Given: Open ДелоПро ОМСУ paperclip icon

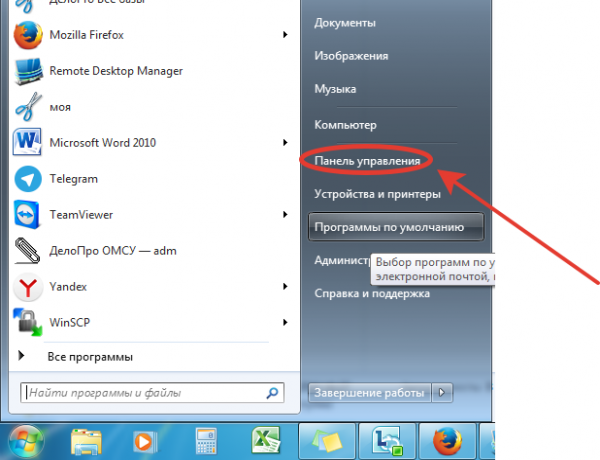Looking at the screenshot, I should tap(27, 251).
